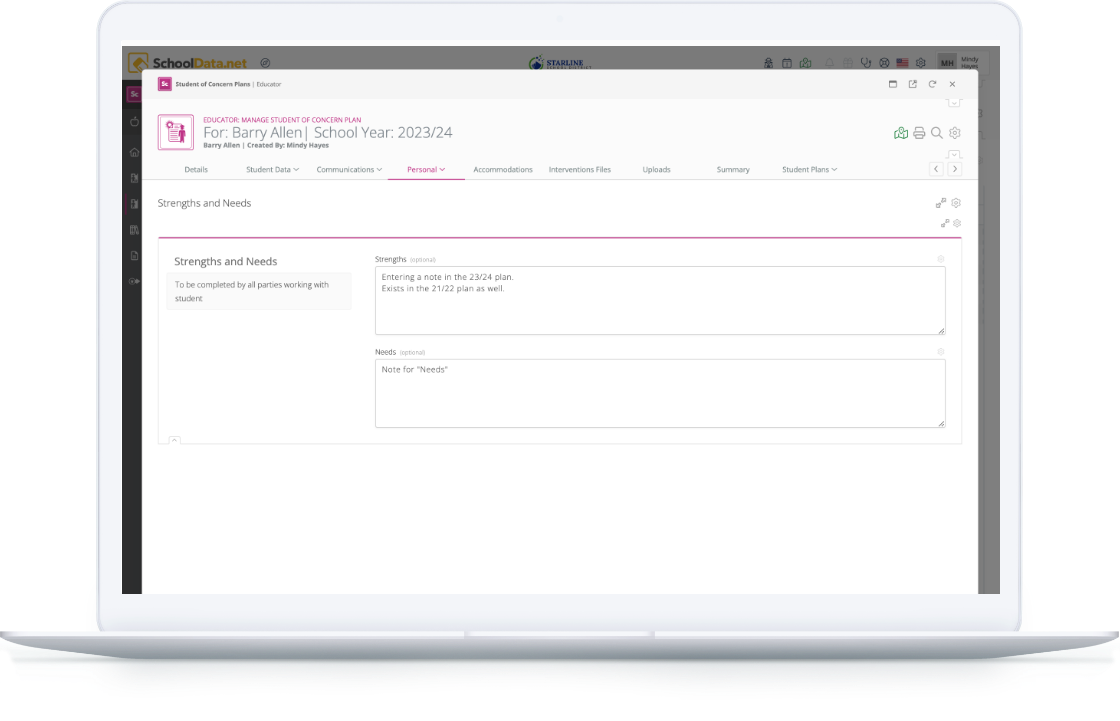Click the refresh icon in window title bar

point(932,85)
